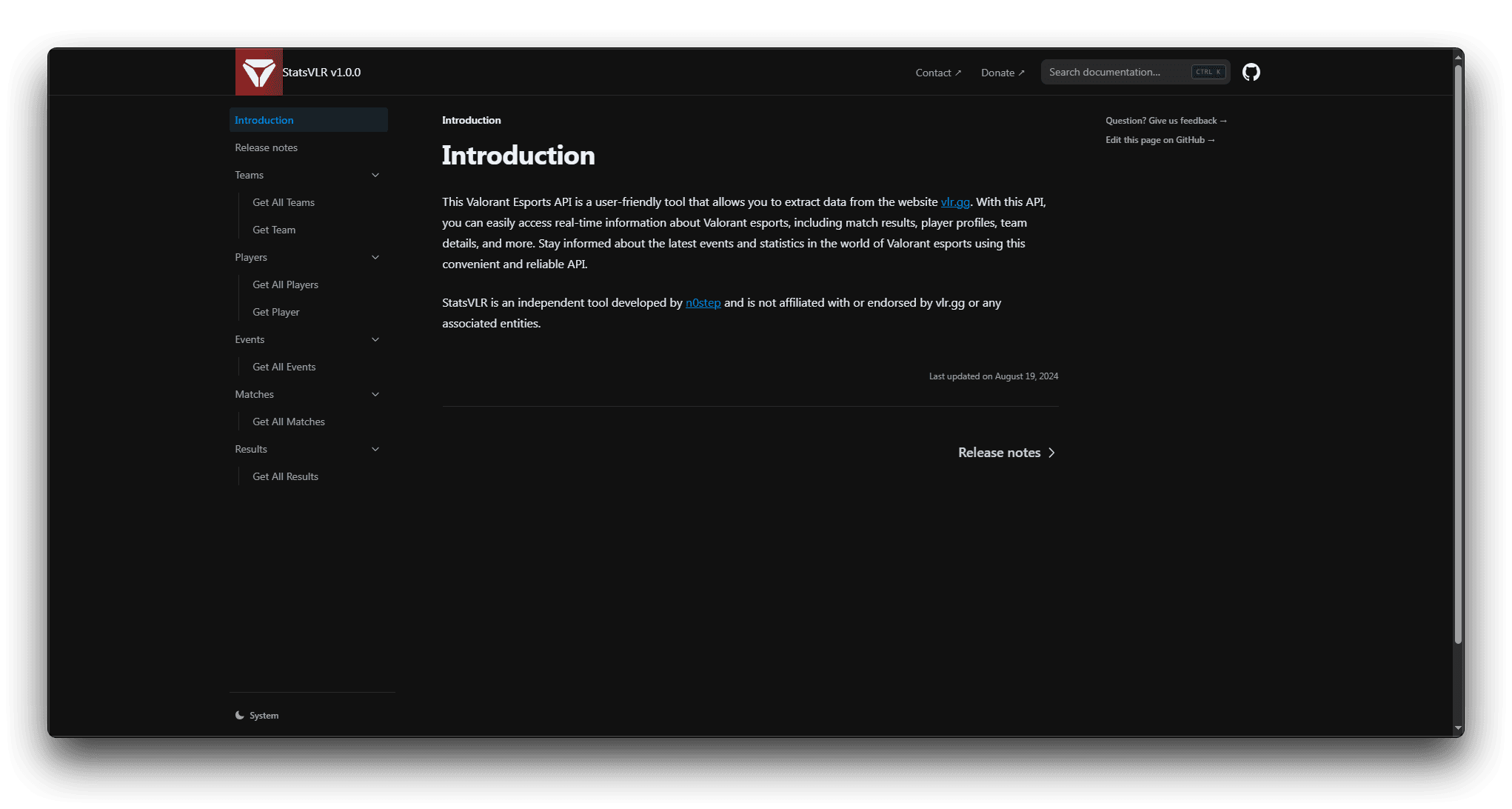Focus the Search documentation field

click(1135, 72)
